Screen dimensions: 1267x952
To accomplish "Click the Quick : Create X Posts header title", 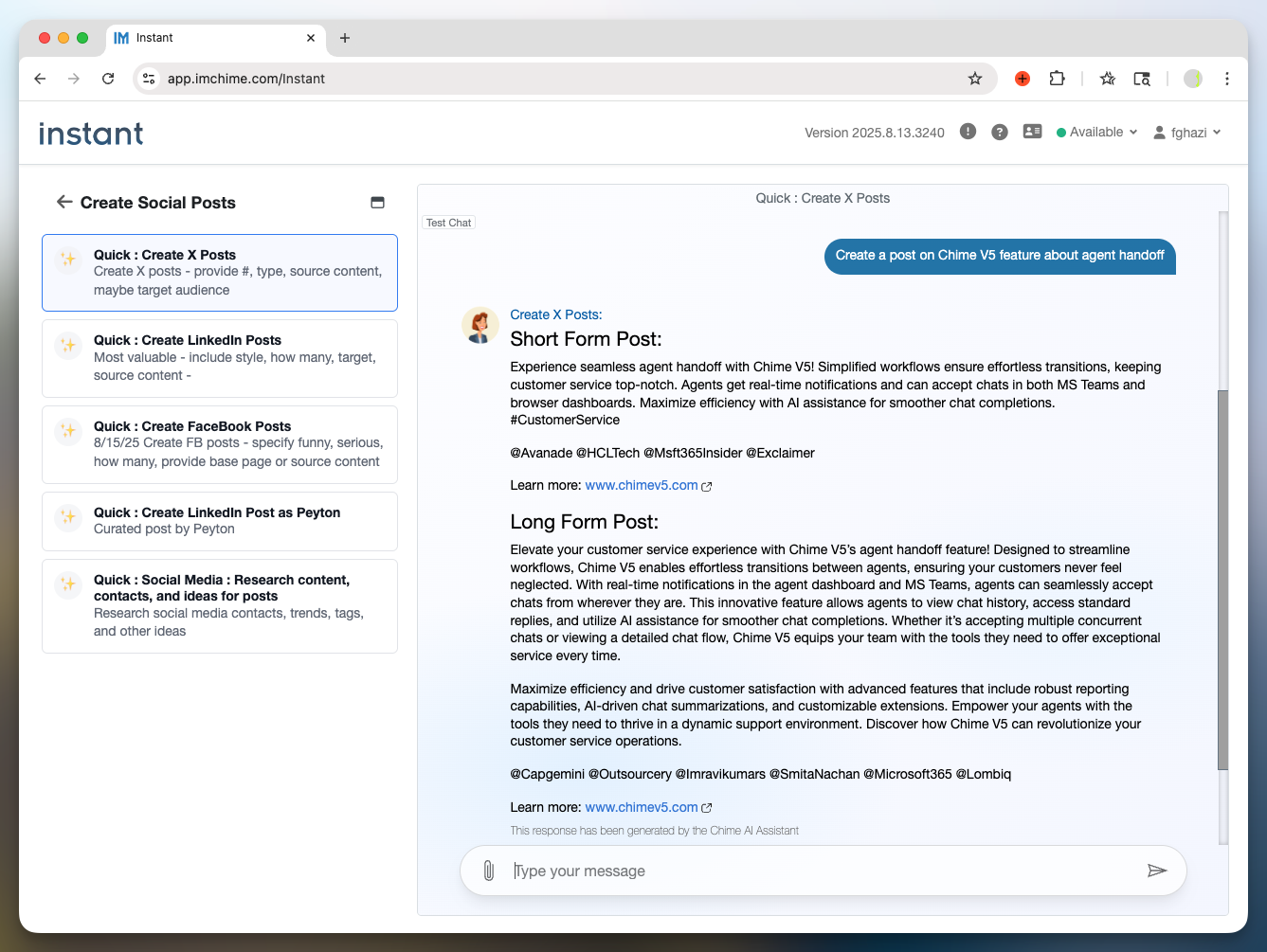I will [x=823, y=198].
